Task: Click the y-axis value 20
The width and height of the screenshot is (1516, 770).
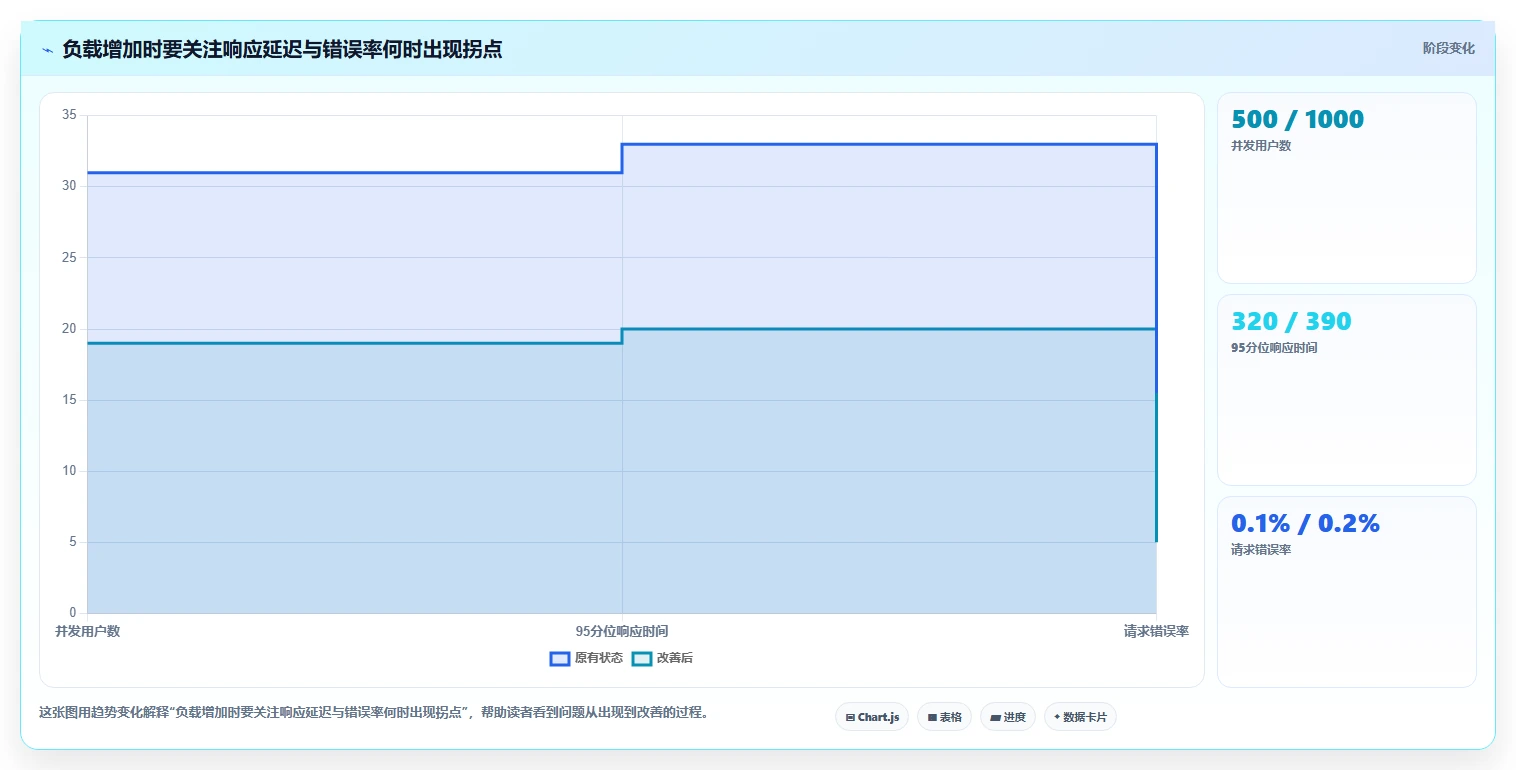Action: (69, 329)
